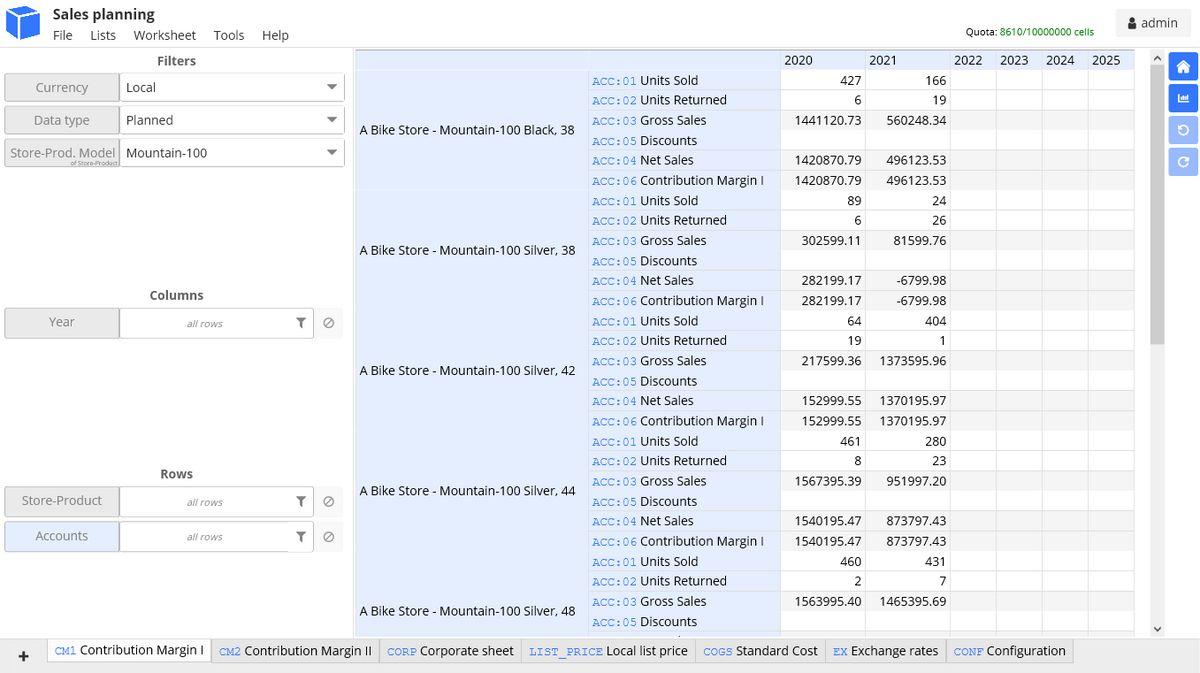Image resolution: width=1200 pixels, height=673 pixels.
Task: Click cell value 1441120.73
Action: pyautogui.click(x=823, y=120)
